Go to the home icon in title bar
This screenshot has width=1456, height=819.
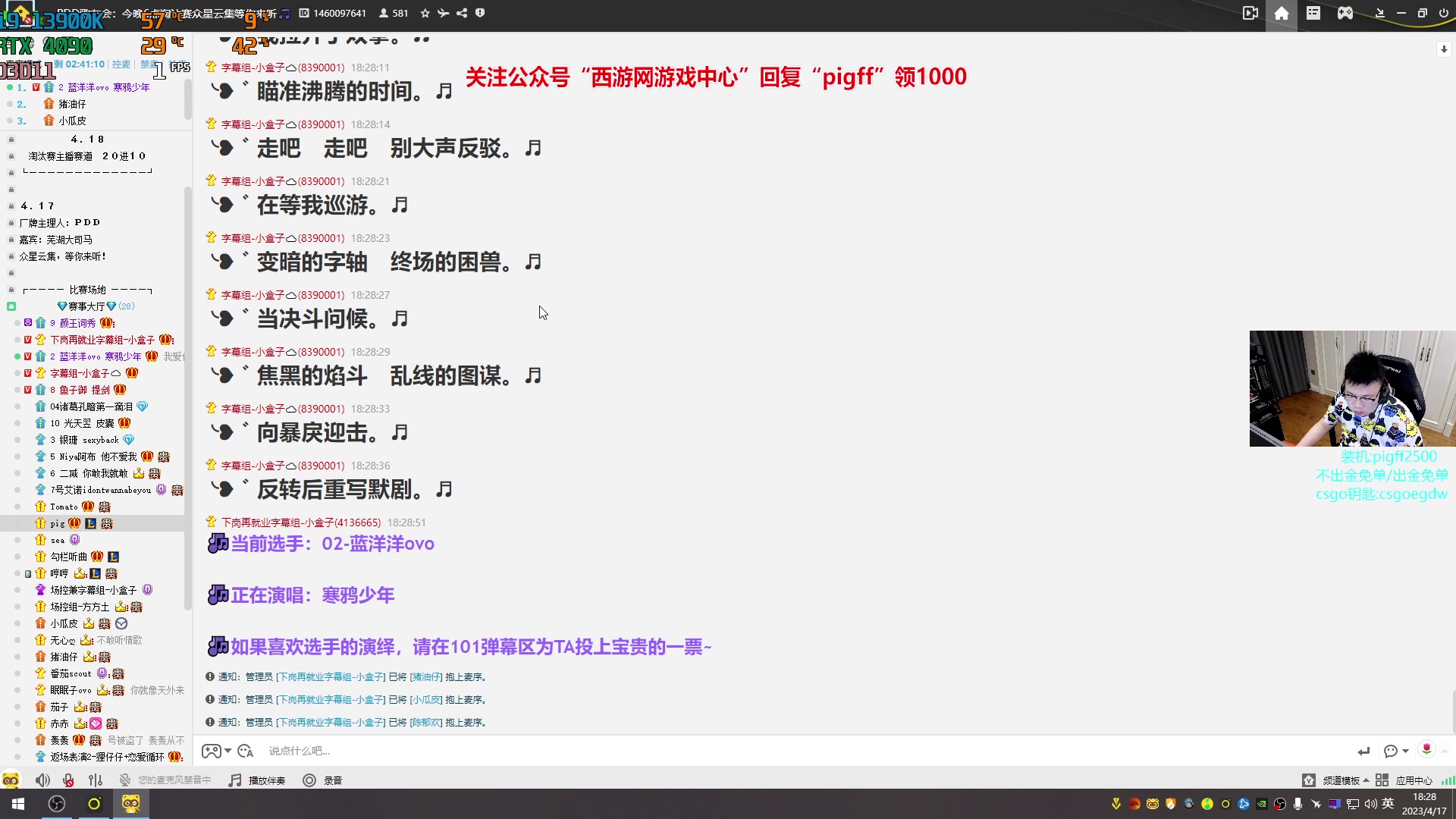1282,13
